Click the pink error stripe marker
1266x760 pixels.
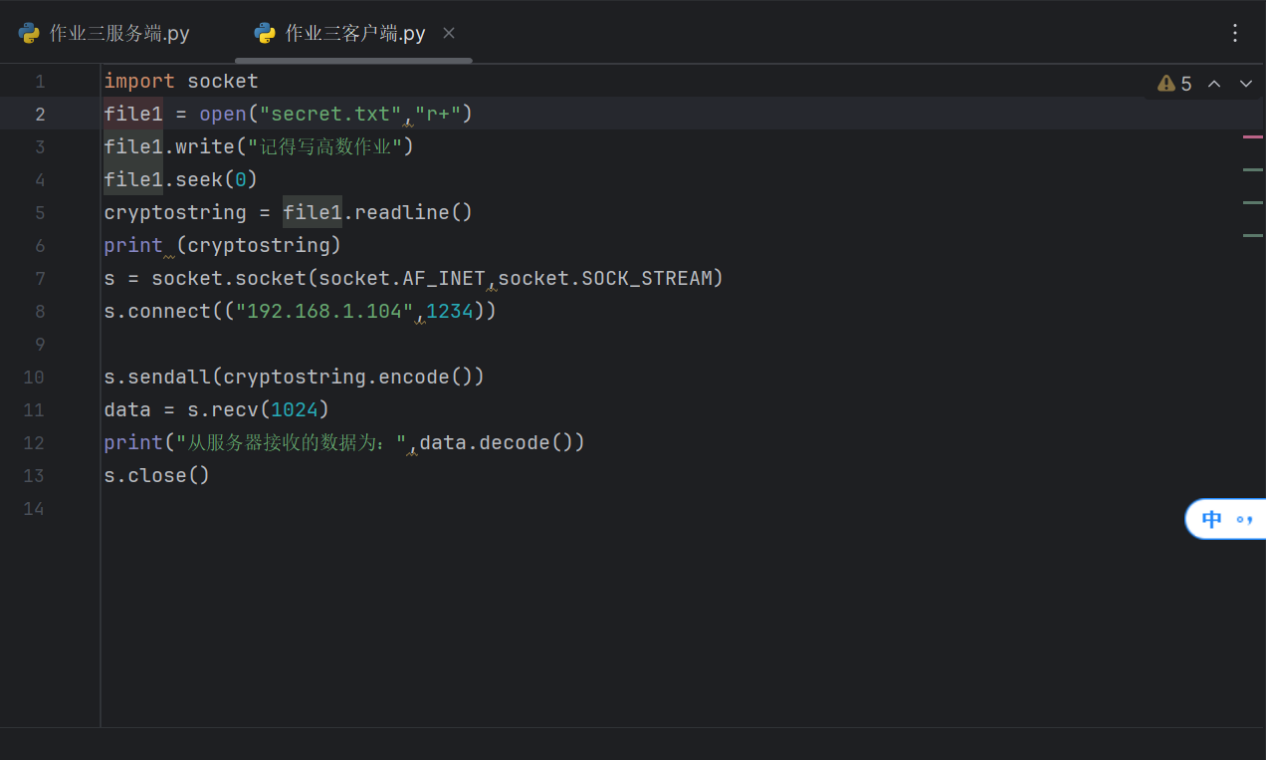(1252, 137)
